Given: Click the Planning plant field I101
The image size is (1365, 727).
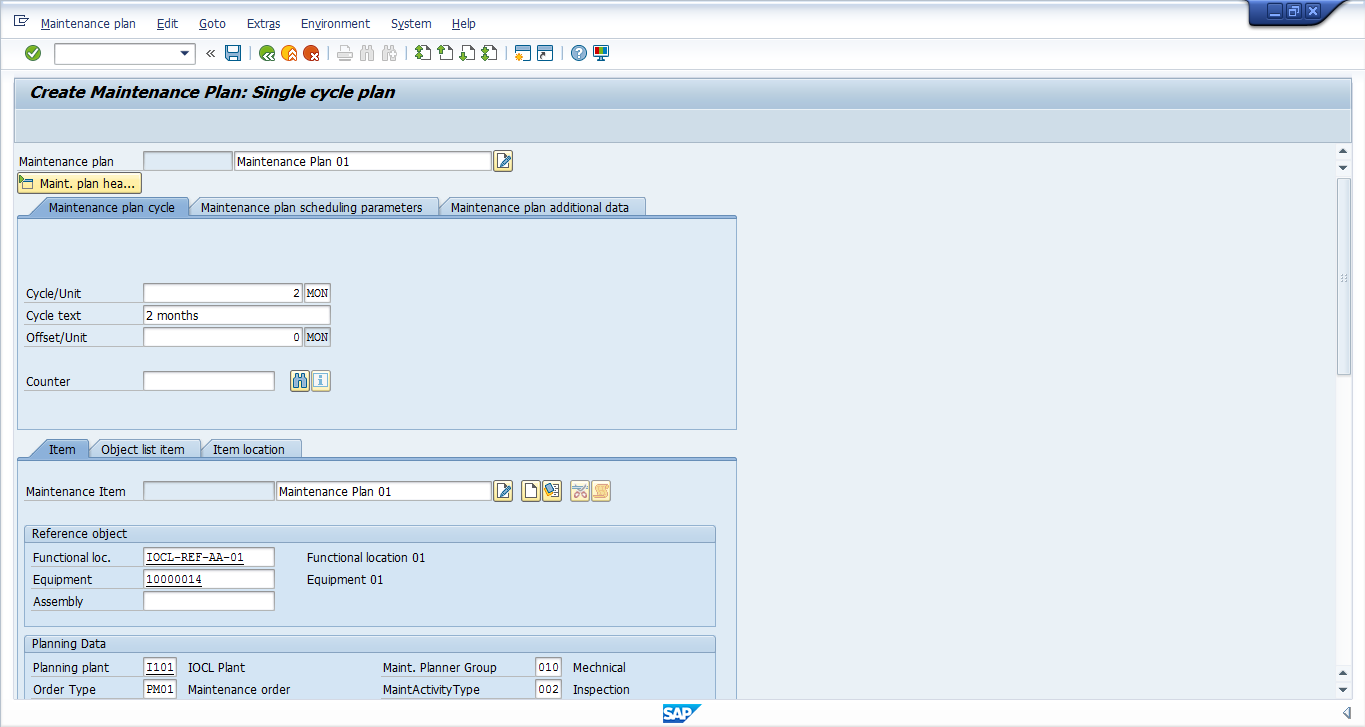Looking at the screenshot, I should [x=160, y=667].
